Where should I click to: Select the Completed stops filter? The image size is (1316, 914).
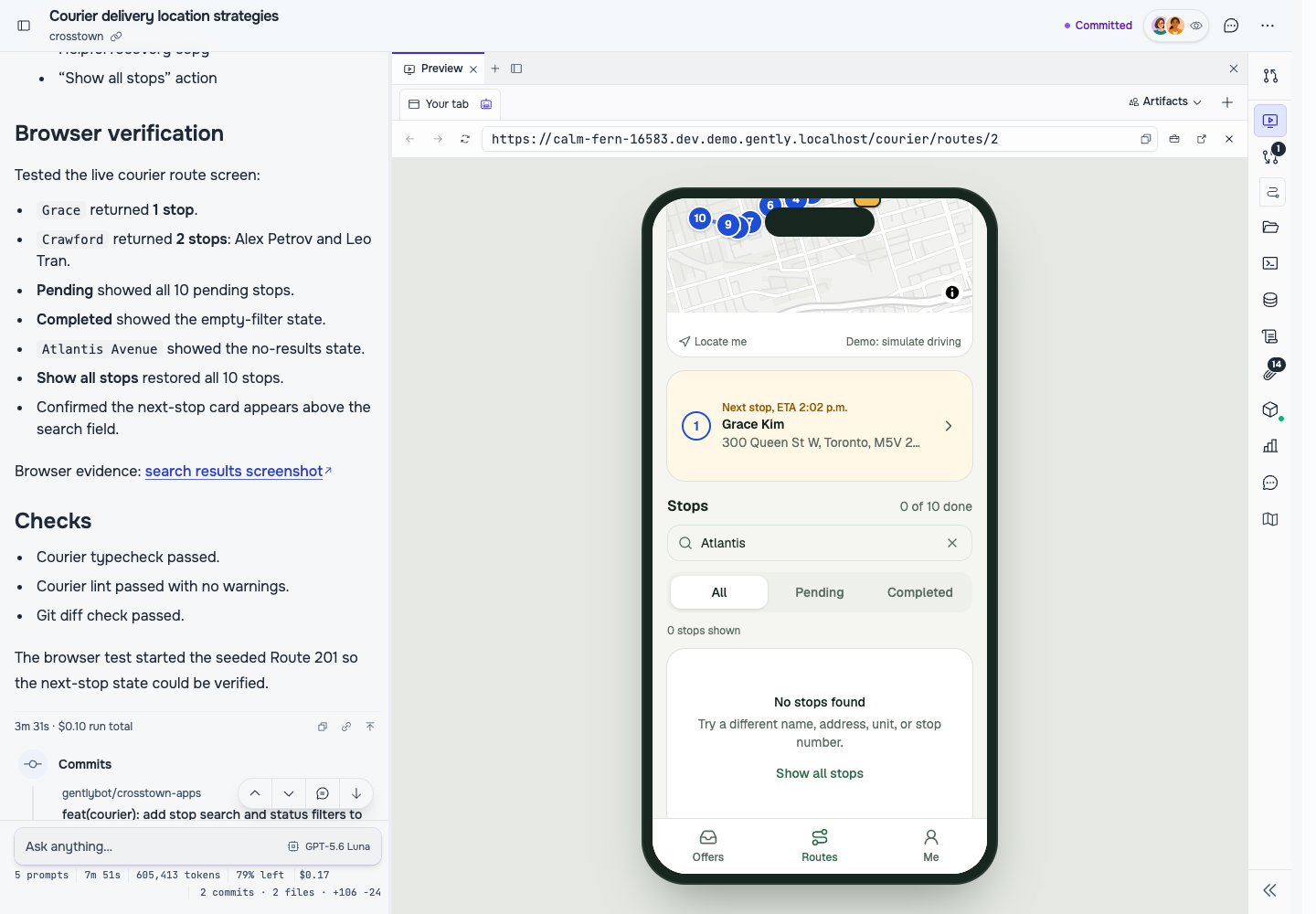920,592
